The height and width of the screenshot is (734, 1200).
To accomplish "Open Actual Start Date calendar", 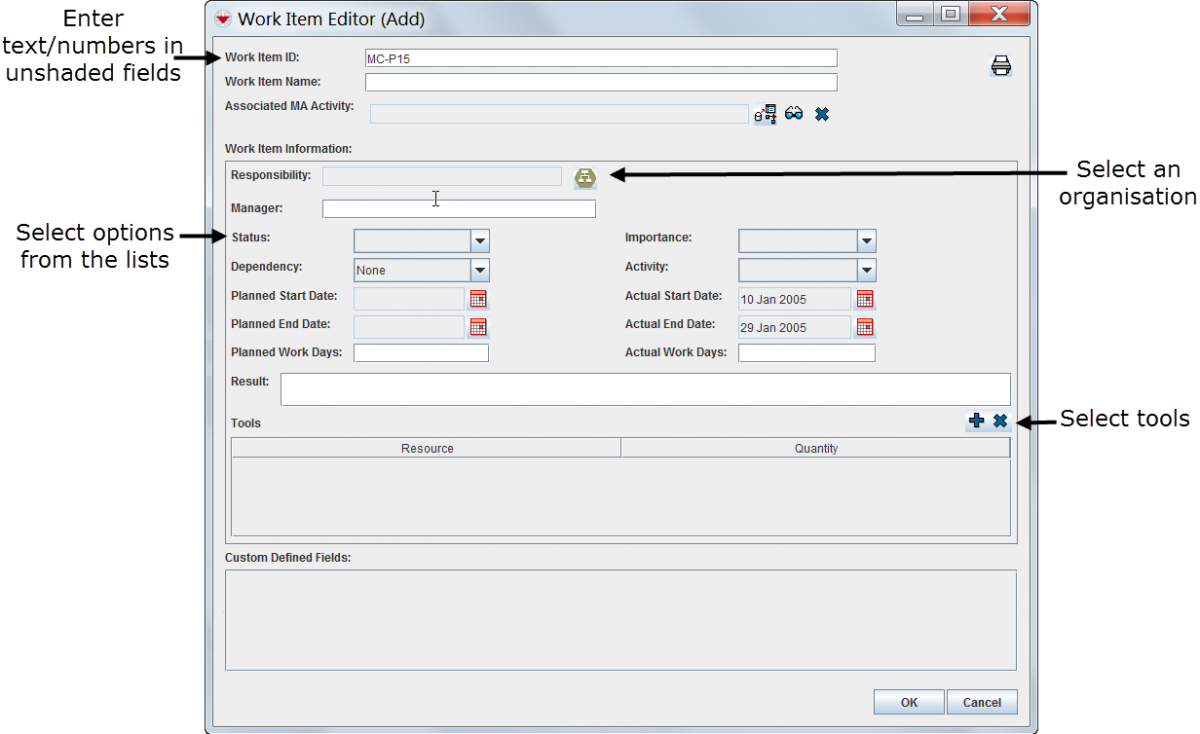I will [x=865, y=298].
